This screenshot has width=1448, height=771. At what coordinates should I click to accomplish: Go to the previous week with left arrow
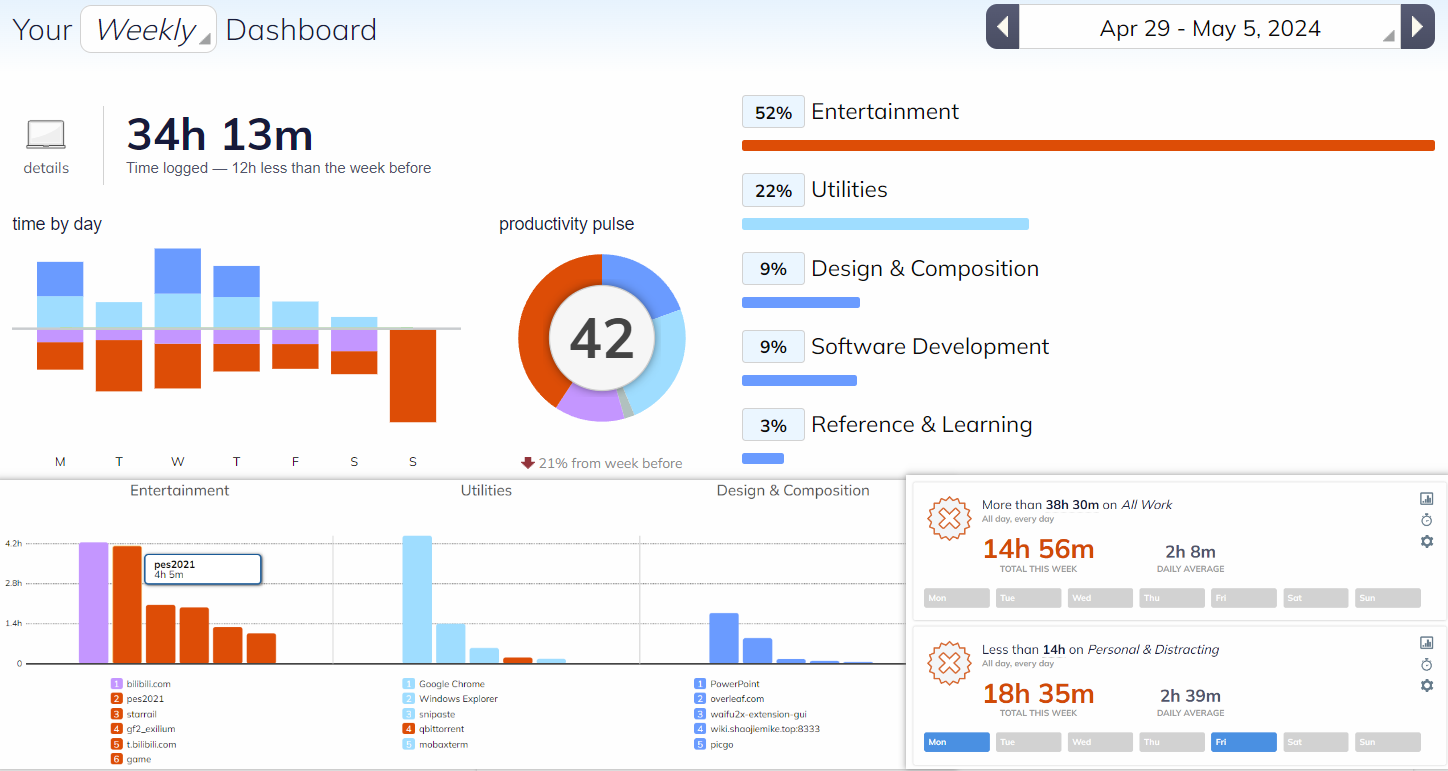click(x=1003, y=27)
